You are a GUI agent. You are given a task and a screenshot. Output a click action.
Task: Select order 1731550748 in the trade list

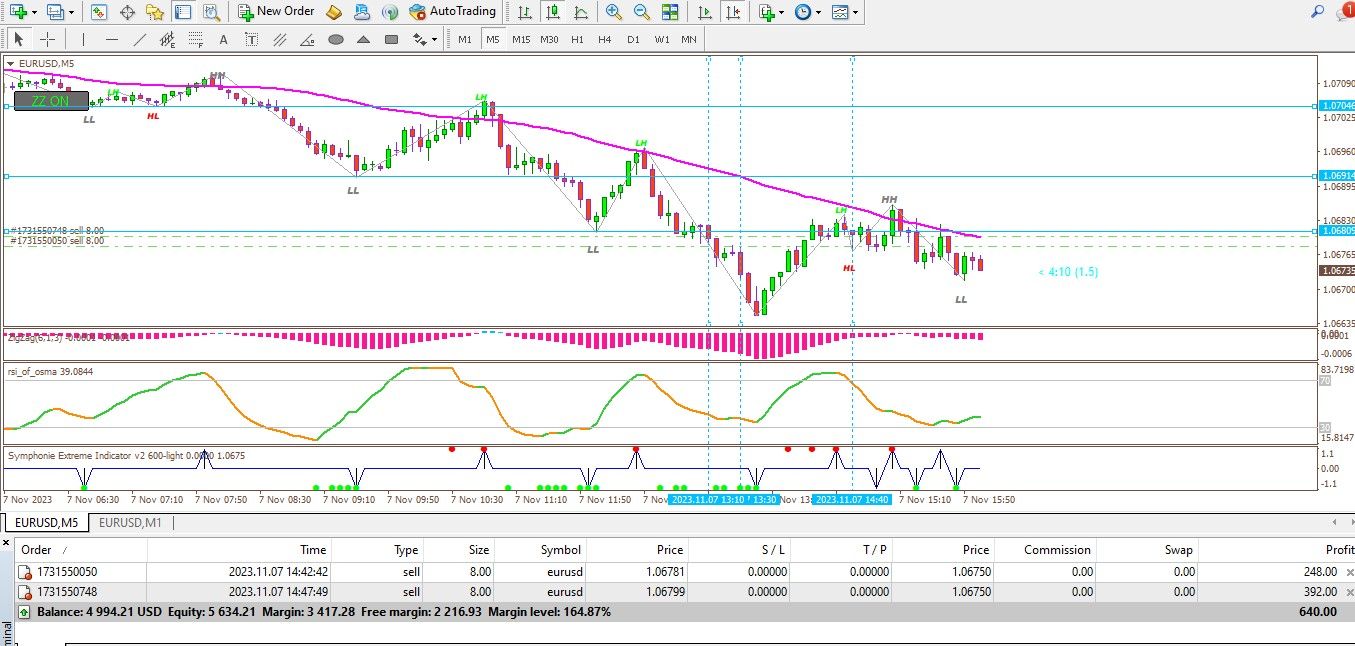tap(66, 591)
